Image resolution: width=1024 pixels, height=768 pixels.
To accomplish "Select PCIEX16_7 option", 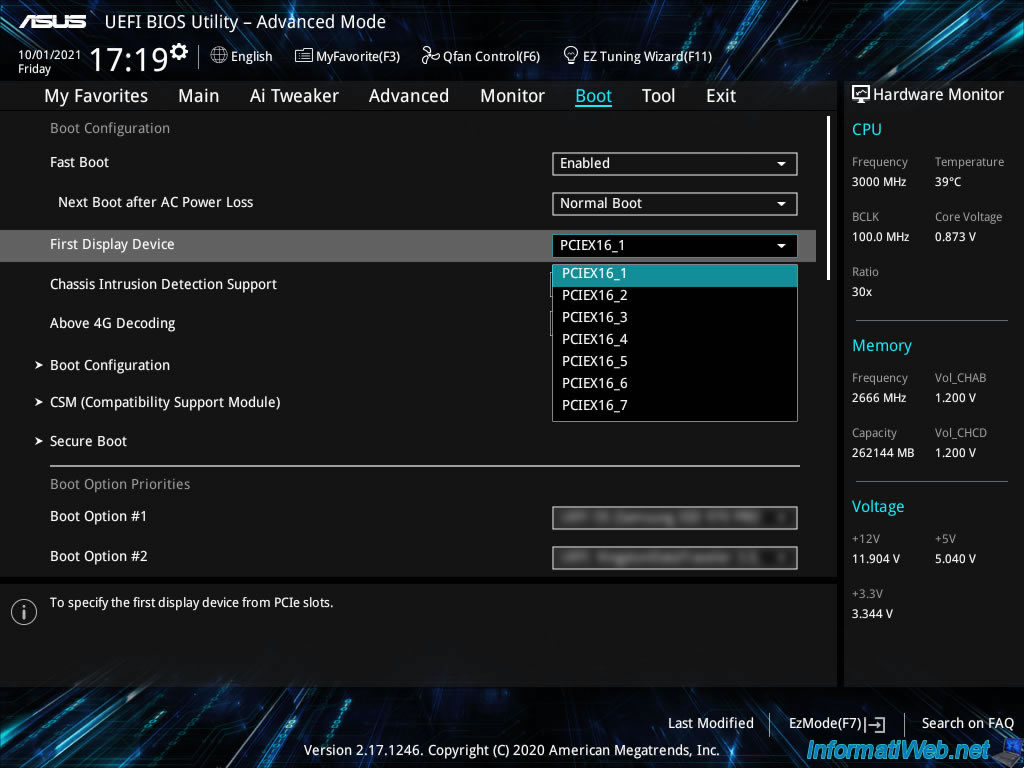I will [x=675, y=405].
